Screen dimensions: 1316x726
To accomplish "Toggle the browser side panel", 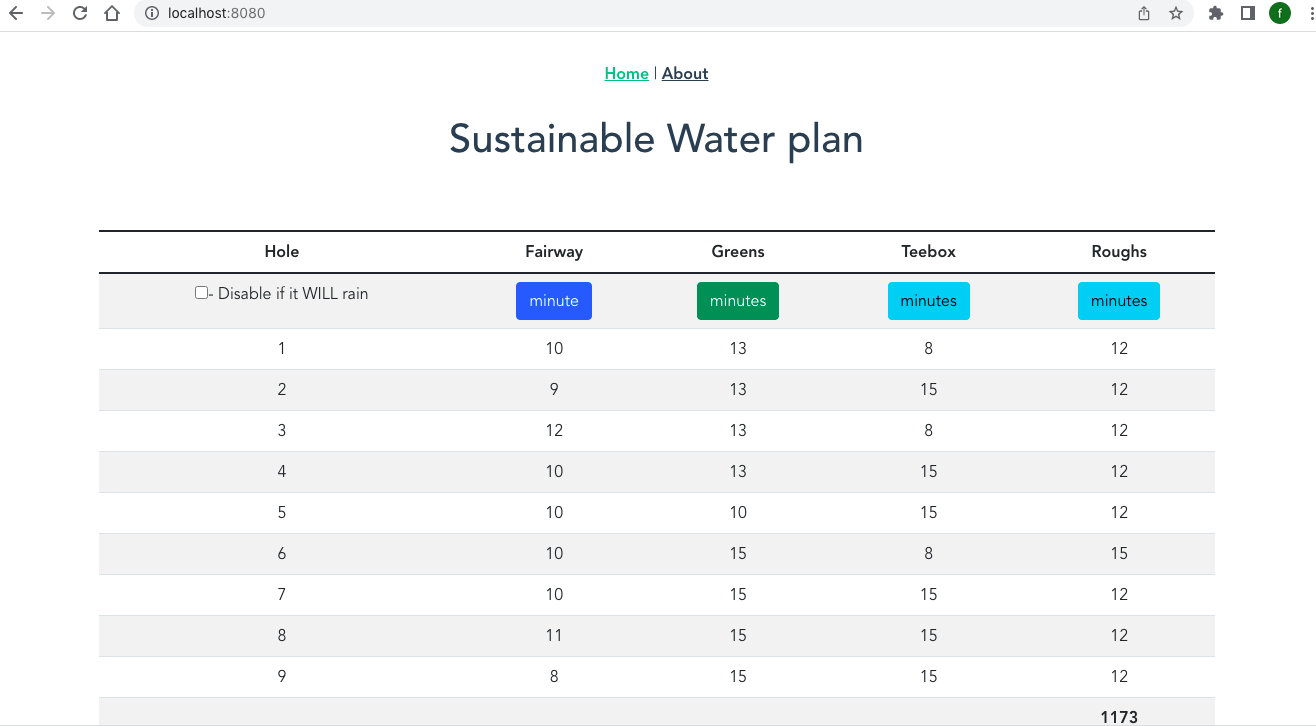I will 1248,14.
